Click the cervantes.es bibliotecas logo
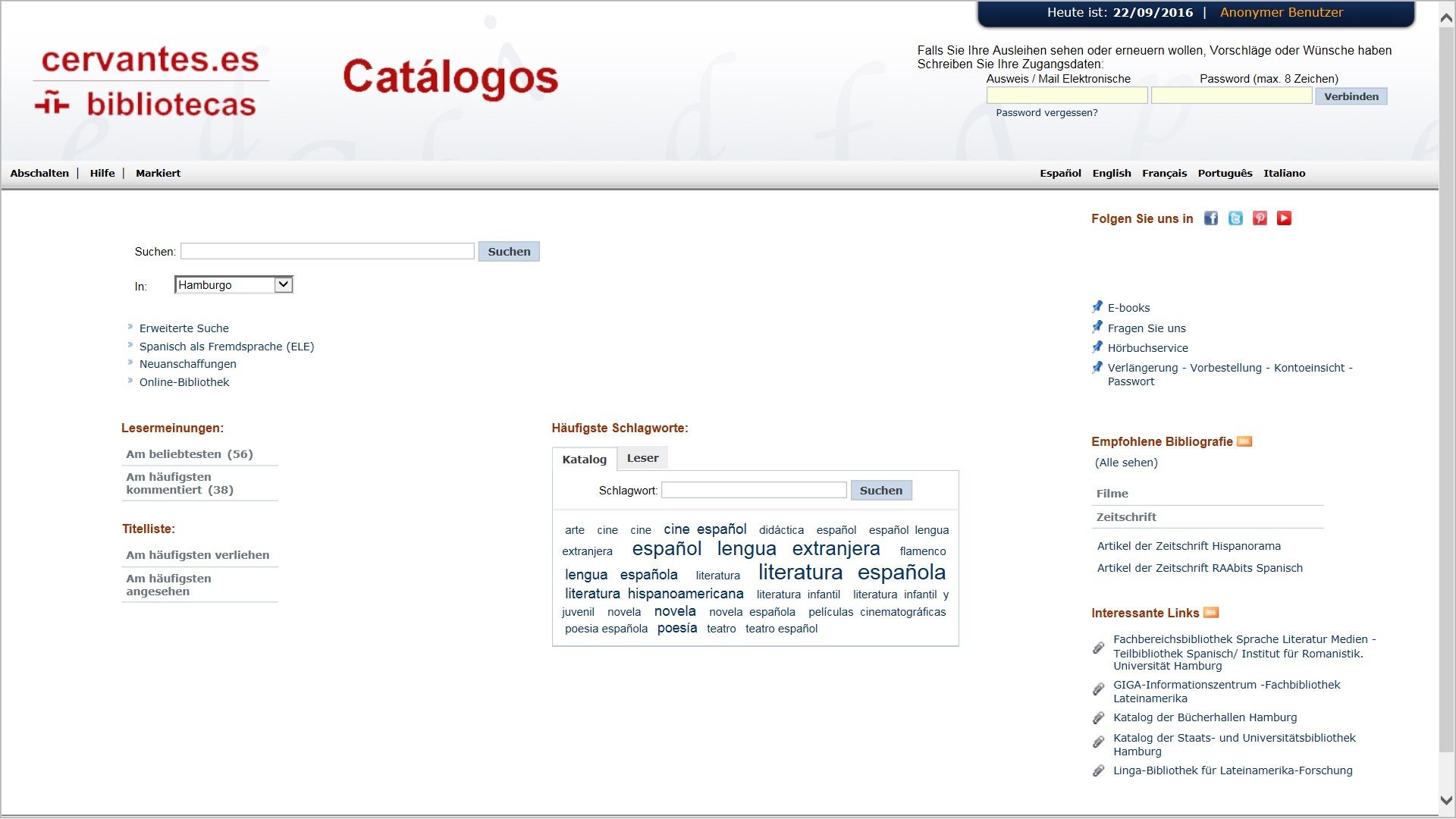Viewport: 1456px width, 819px height. tap(150, 82)
